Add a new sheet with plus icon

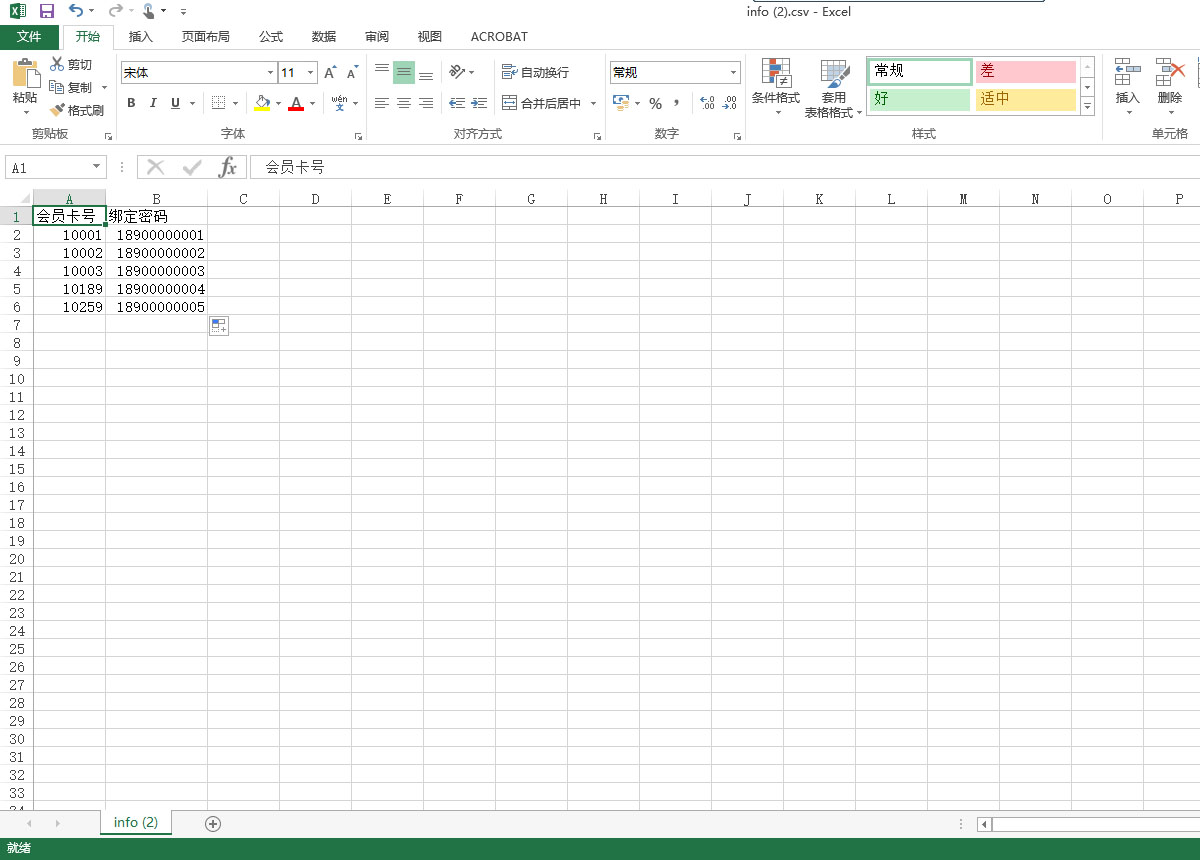click(x=212, y=823)
